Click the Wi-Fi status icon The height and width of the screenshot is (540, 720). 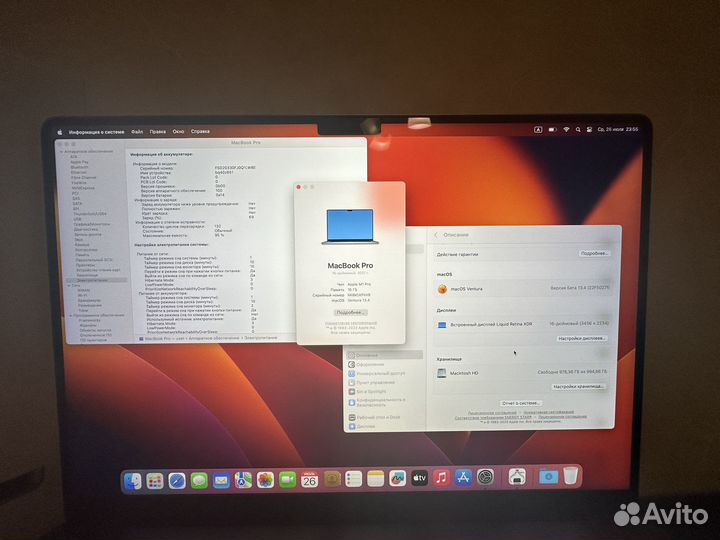(x=566, y=130)
